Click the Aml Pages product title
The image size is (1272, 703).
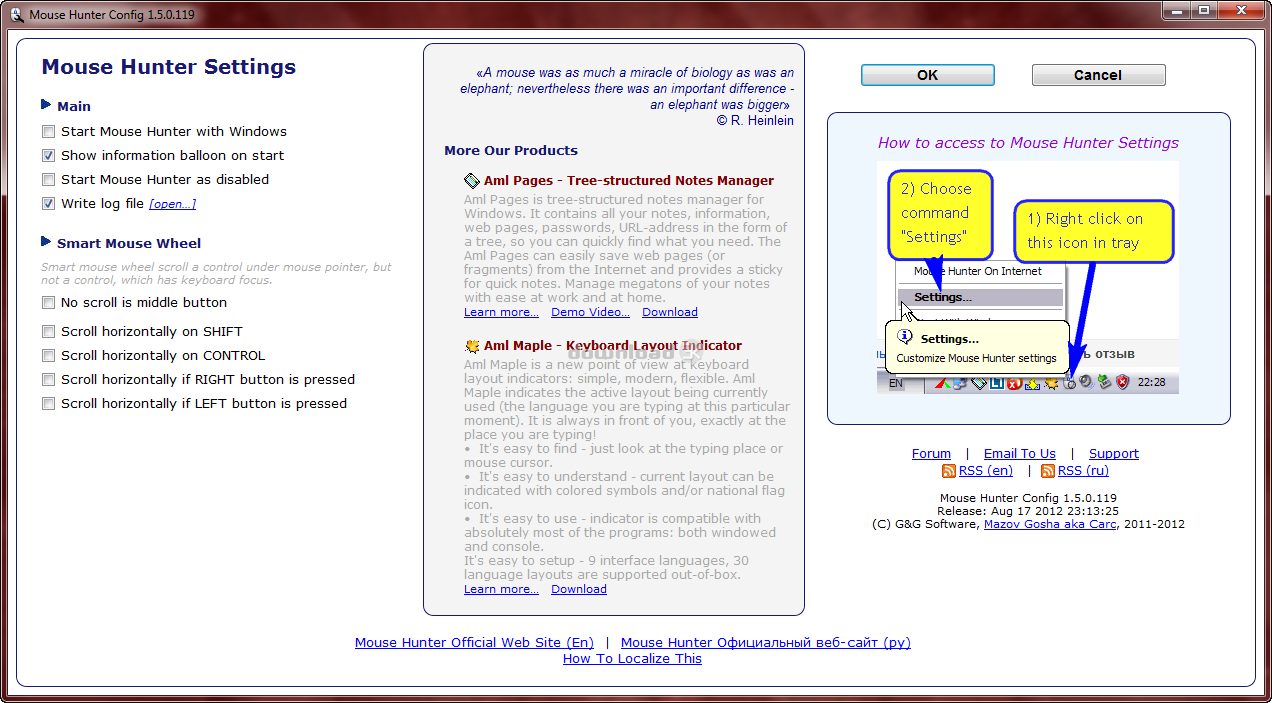coord(628,181)
